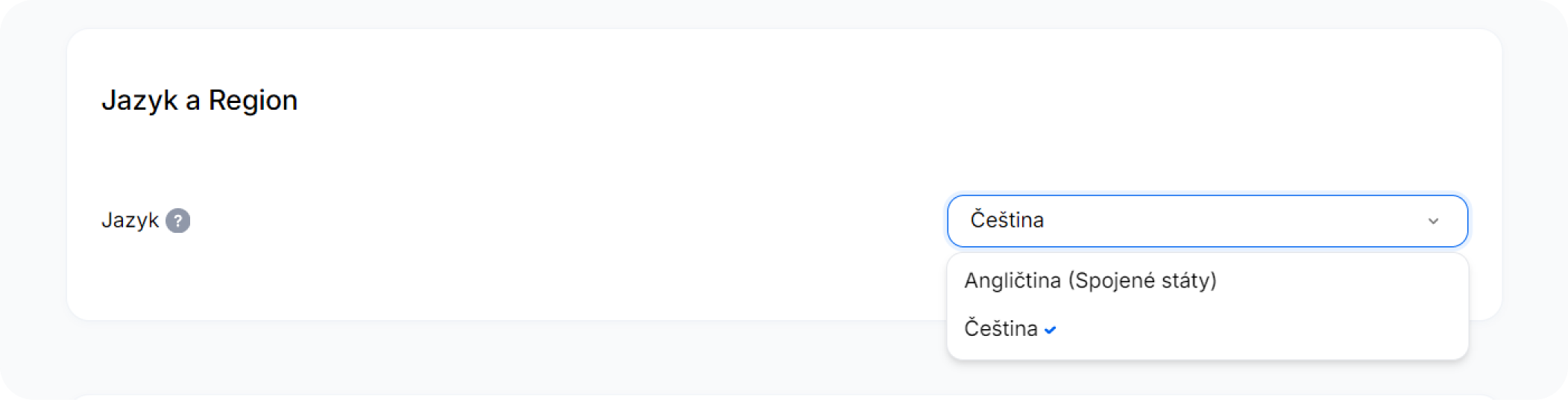Click the gray circular question mark icon

(x=177, y=221)
